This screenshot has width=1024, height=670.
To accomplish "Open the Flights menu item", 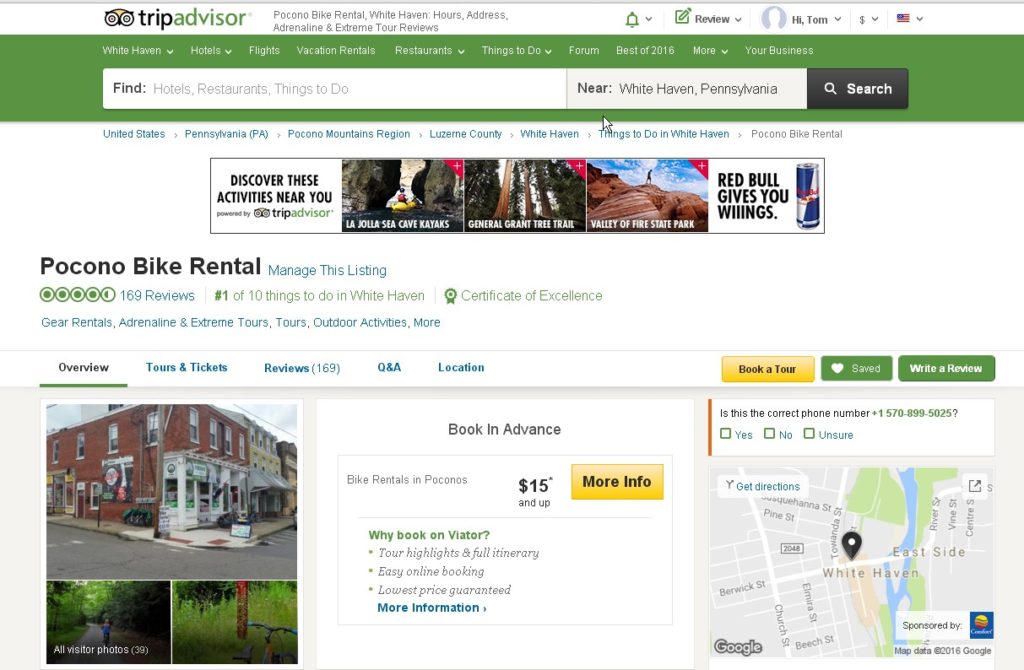I will coord(264,50).
